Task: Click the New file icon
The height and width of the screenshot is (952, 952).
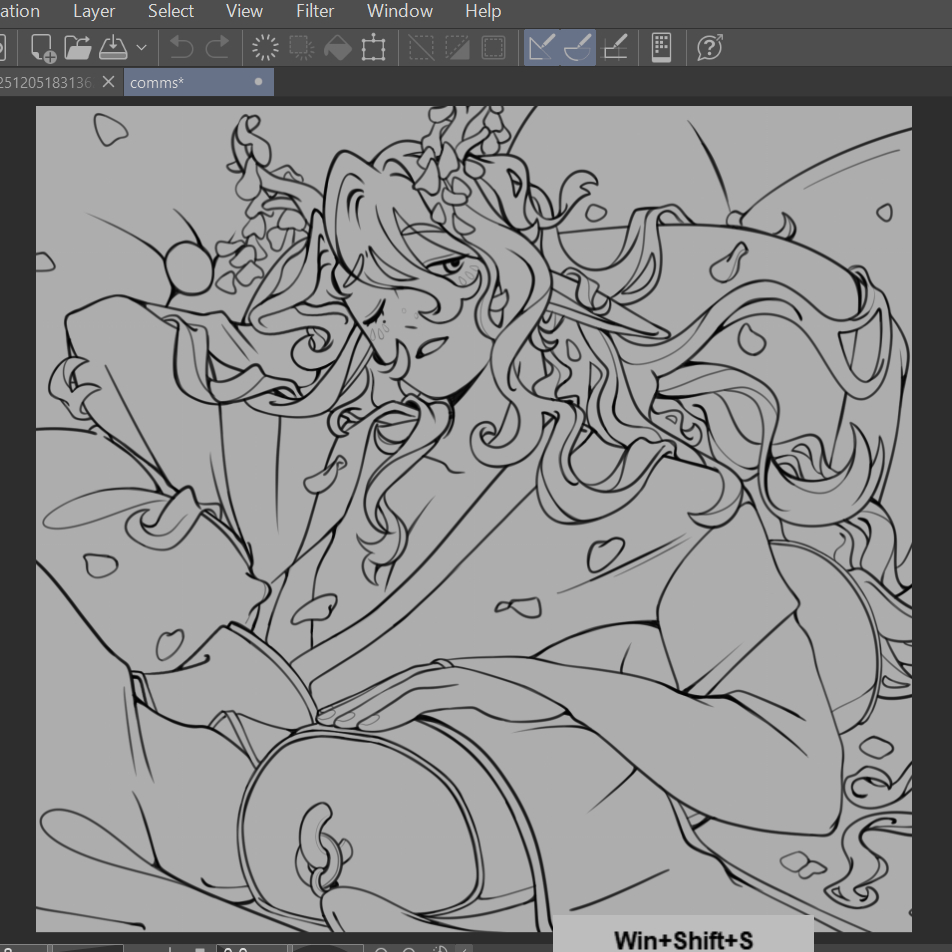Action: click(x=43, y=47)
